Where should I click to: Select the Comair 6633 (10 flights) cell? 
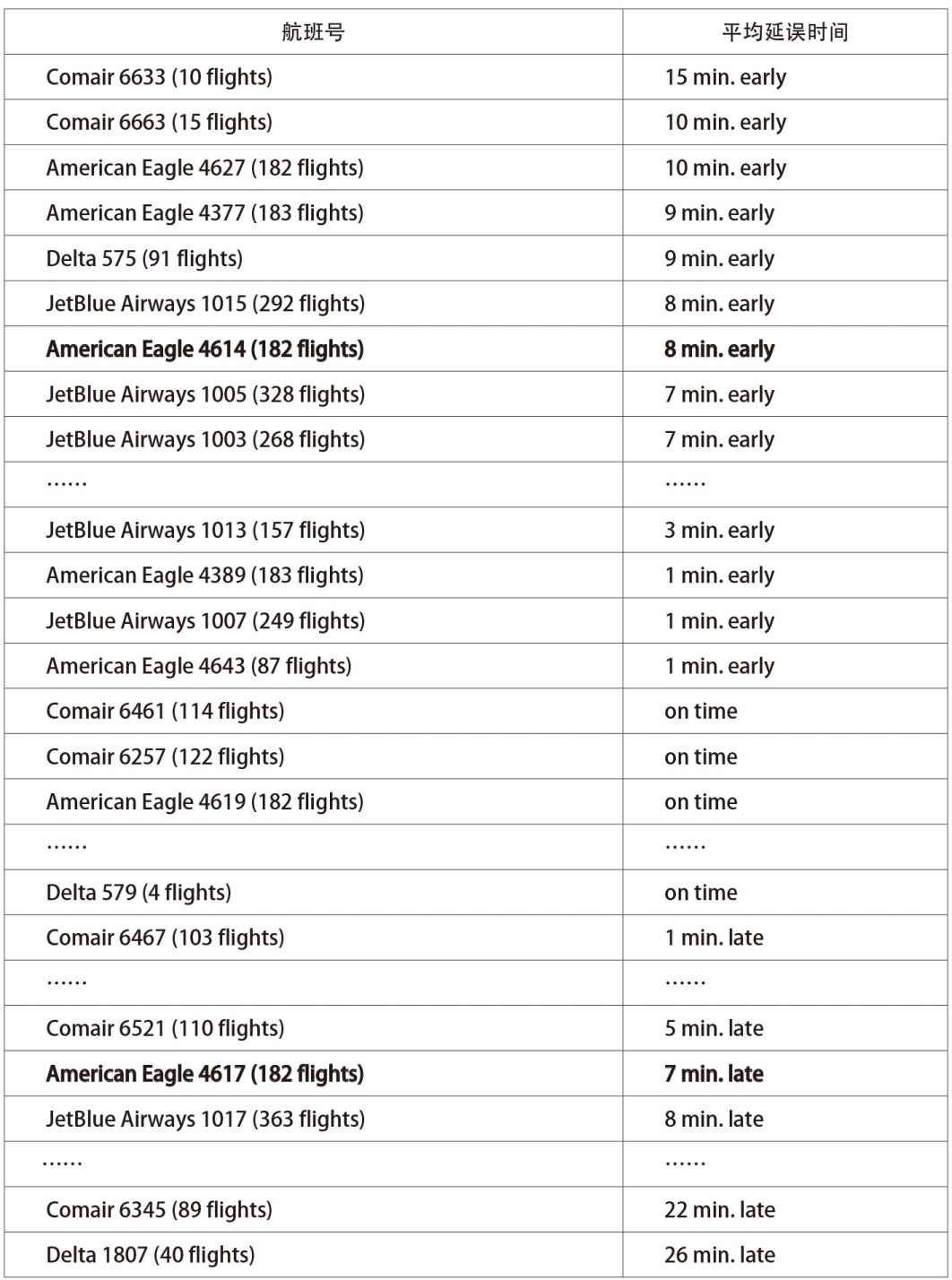point(159,77)
